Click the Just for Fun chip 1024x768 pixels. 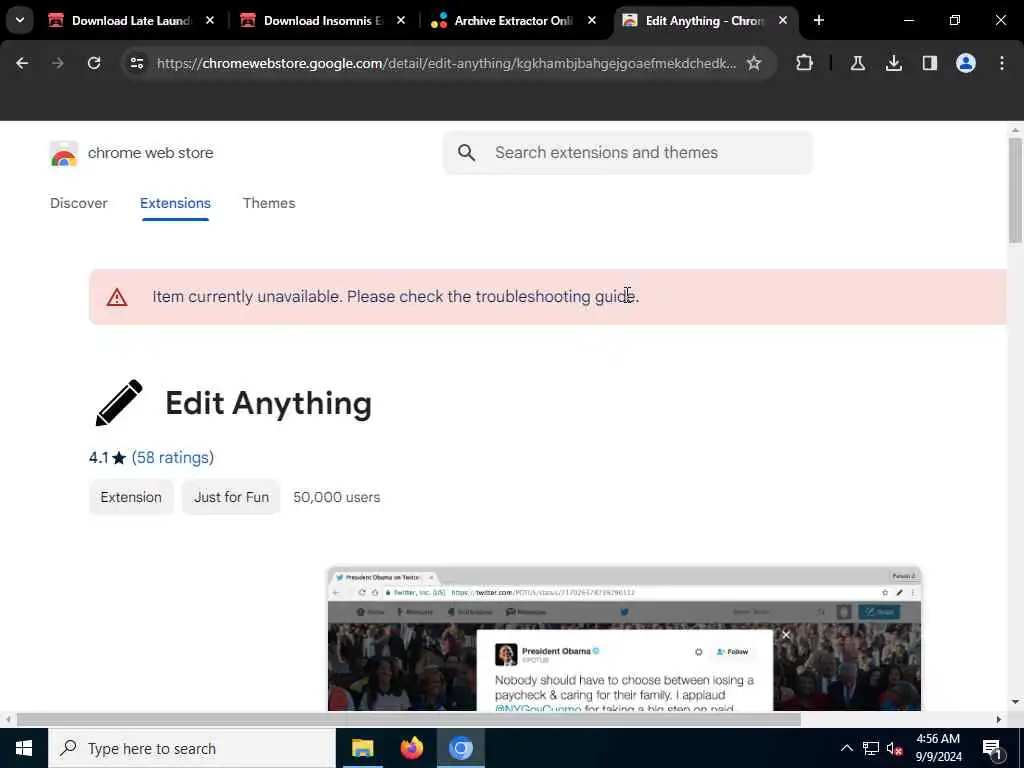tap(231, 497)
